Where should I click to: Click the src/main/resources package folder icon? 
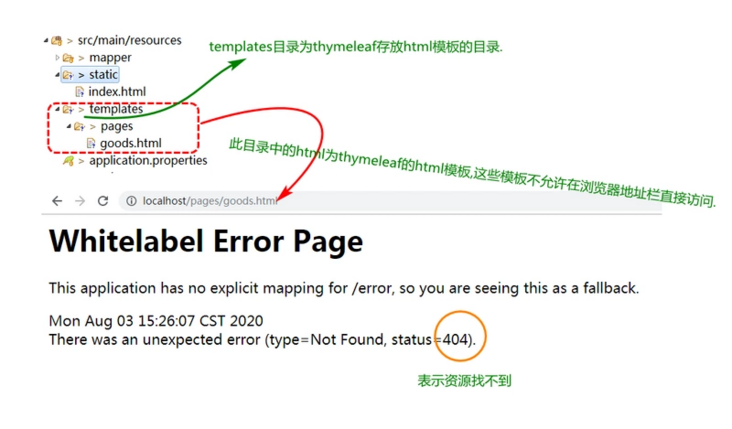coord(57,41)
